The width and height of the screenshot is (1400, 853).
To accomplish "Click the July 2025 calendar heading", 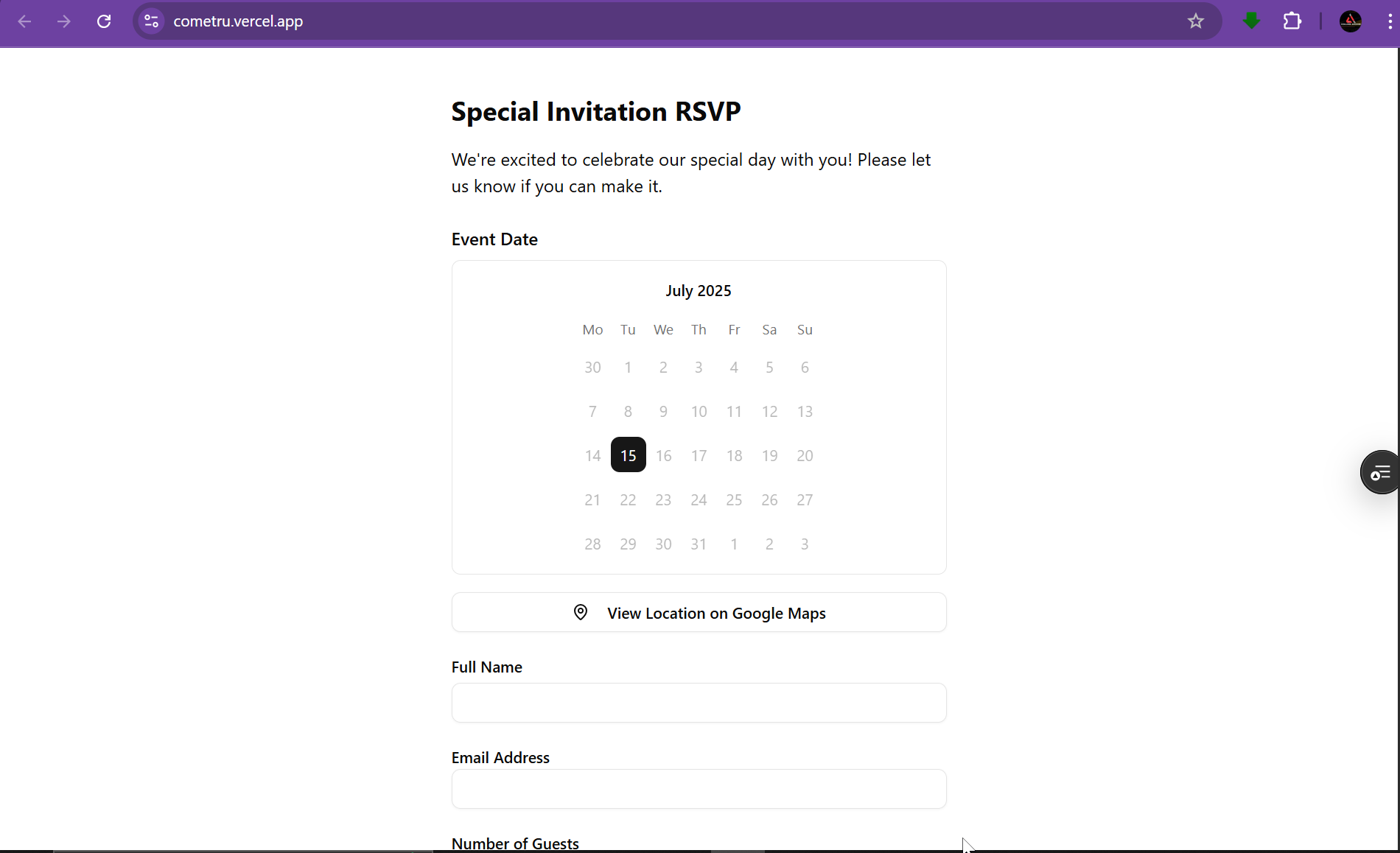I will [x=698, y=291].
